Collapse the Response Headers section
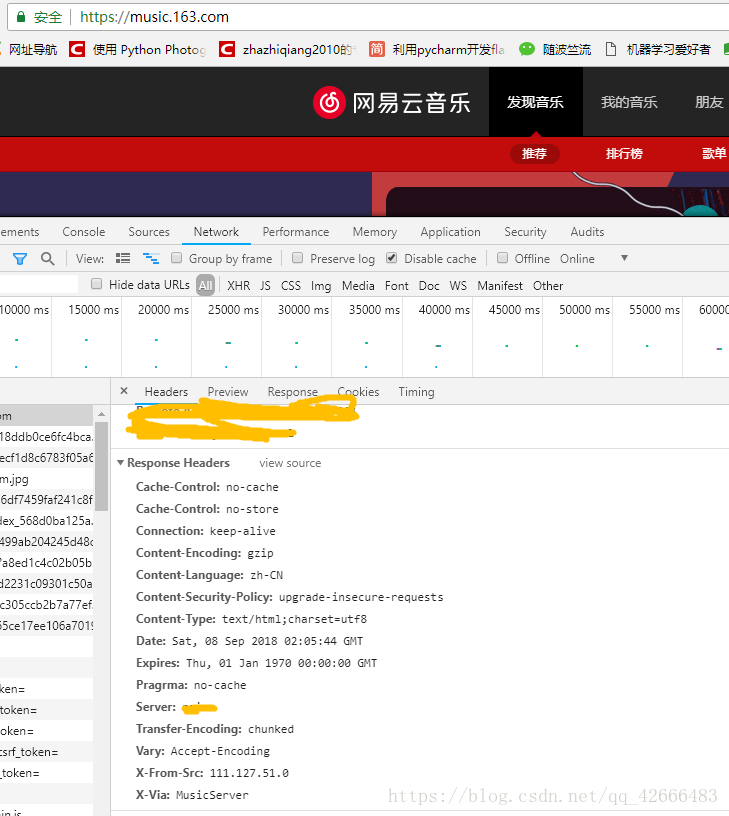Image resolution: width=729 pixels, height=816 pixels. click(x=121, y=463)
